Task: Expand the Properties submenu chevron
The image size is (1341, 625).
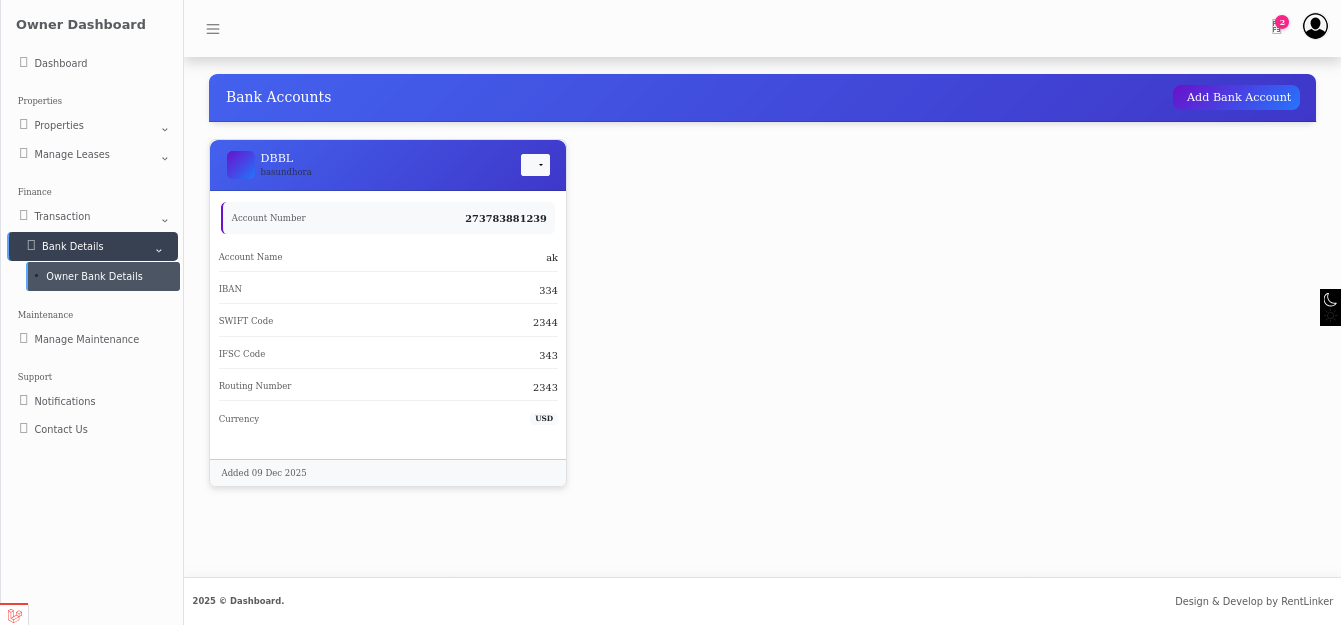Action: (x=165, y=128)
